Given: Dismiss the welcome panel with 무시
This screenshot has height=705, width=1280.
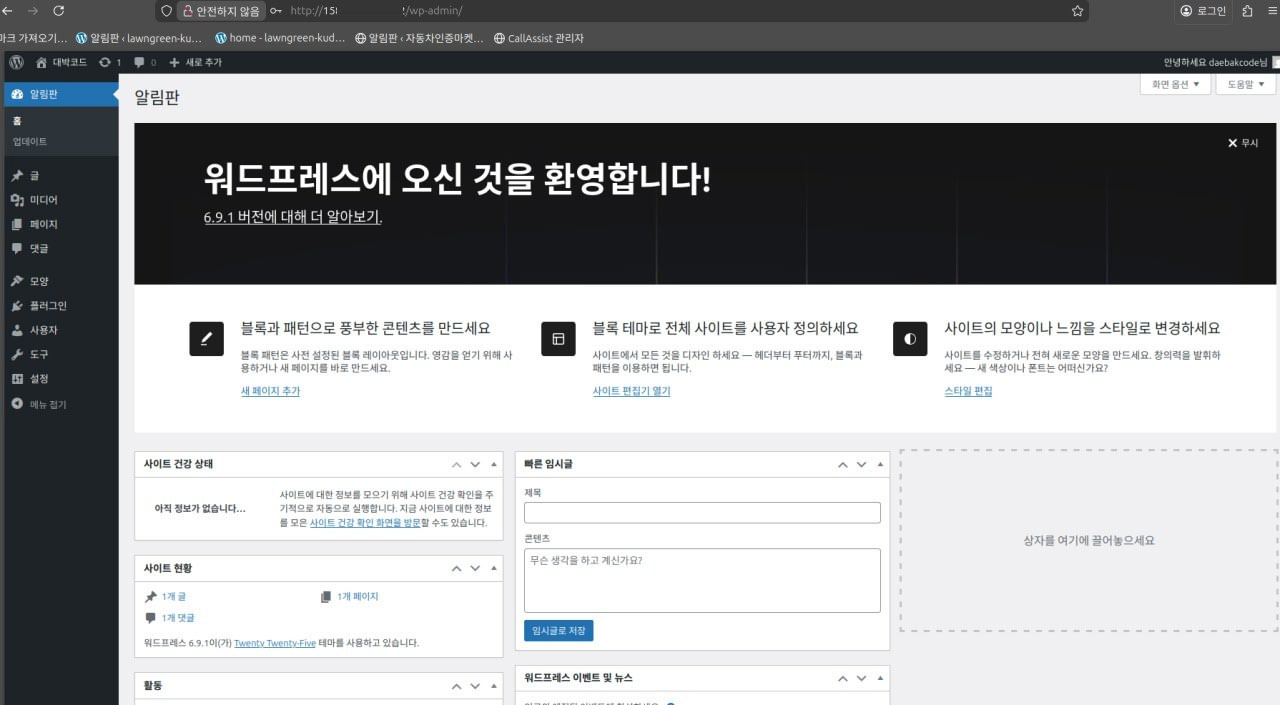Looking at the screenshot, I should [1243, 143].
